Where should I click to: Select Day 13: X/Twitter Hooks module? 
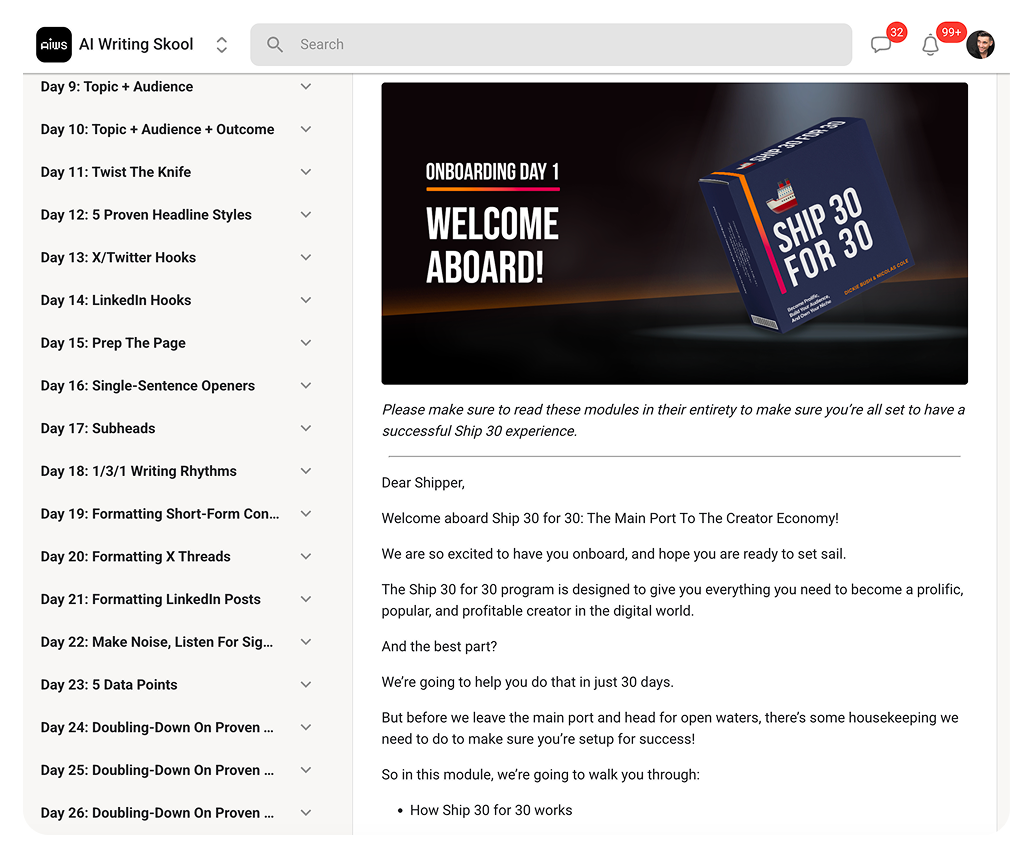[119, 258]
